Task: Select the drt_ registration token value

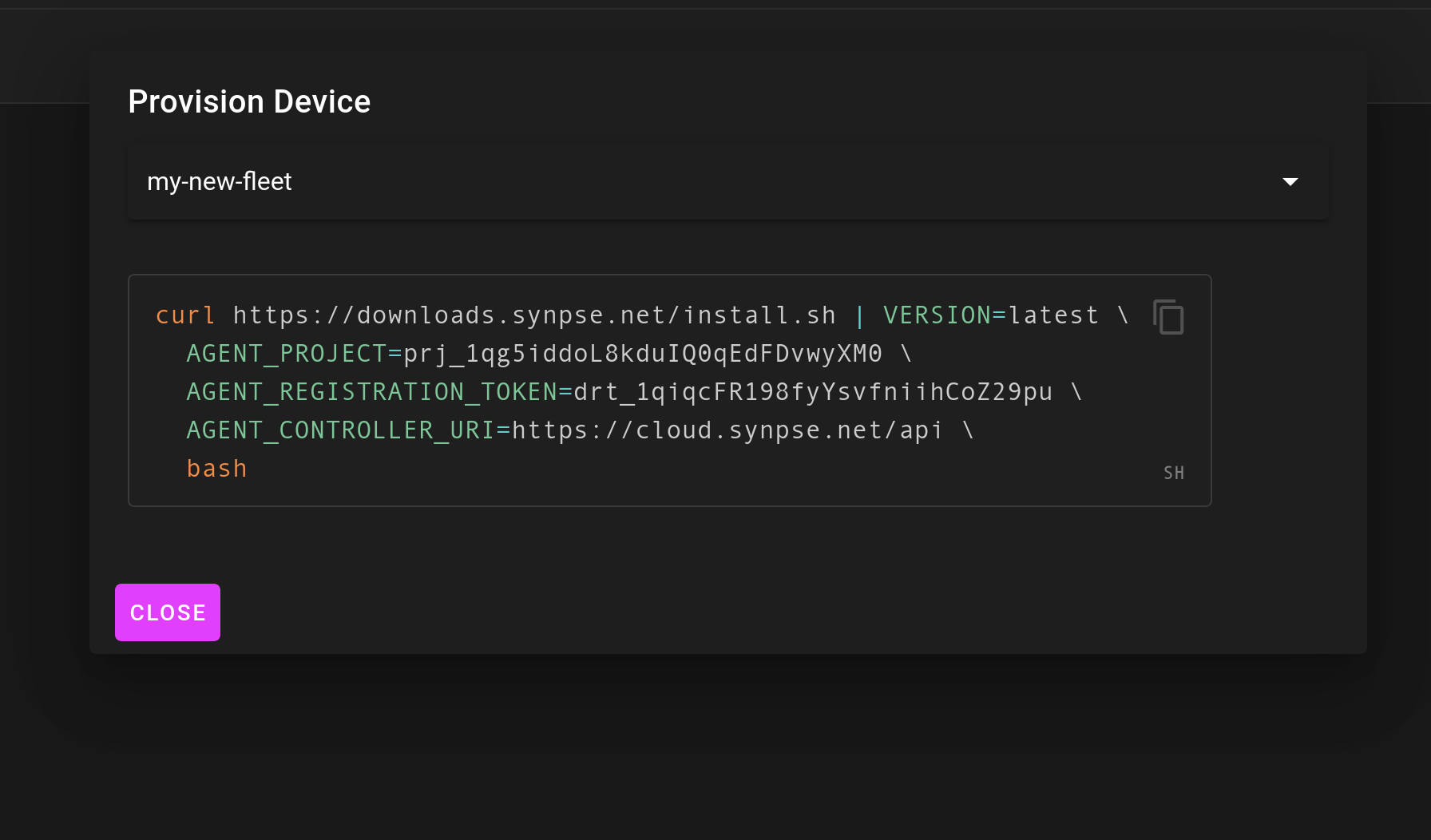Action: tap(813, 391)
